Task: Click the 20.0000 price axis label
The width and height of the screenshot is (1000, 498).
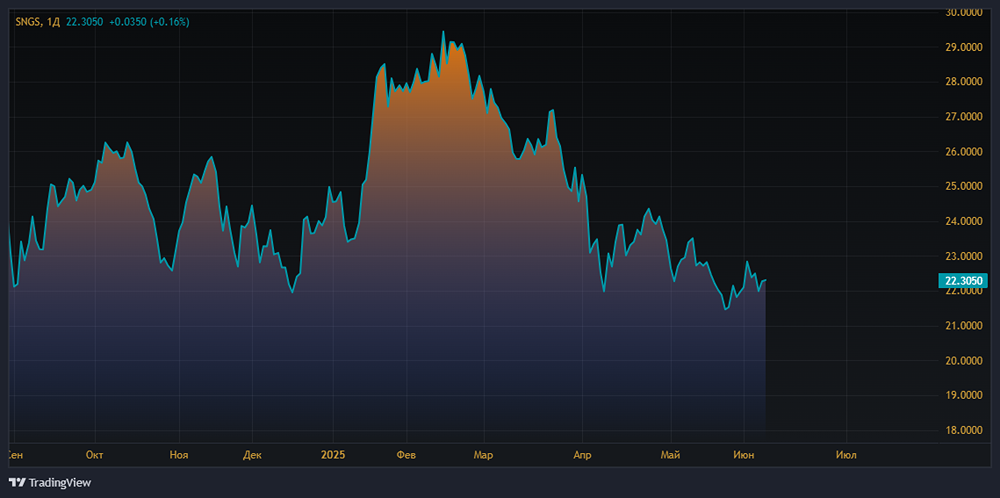Action: pos(964,361)
